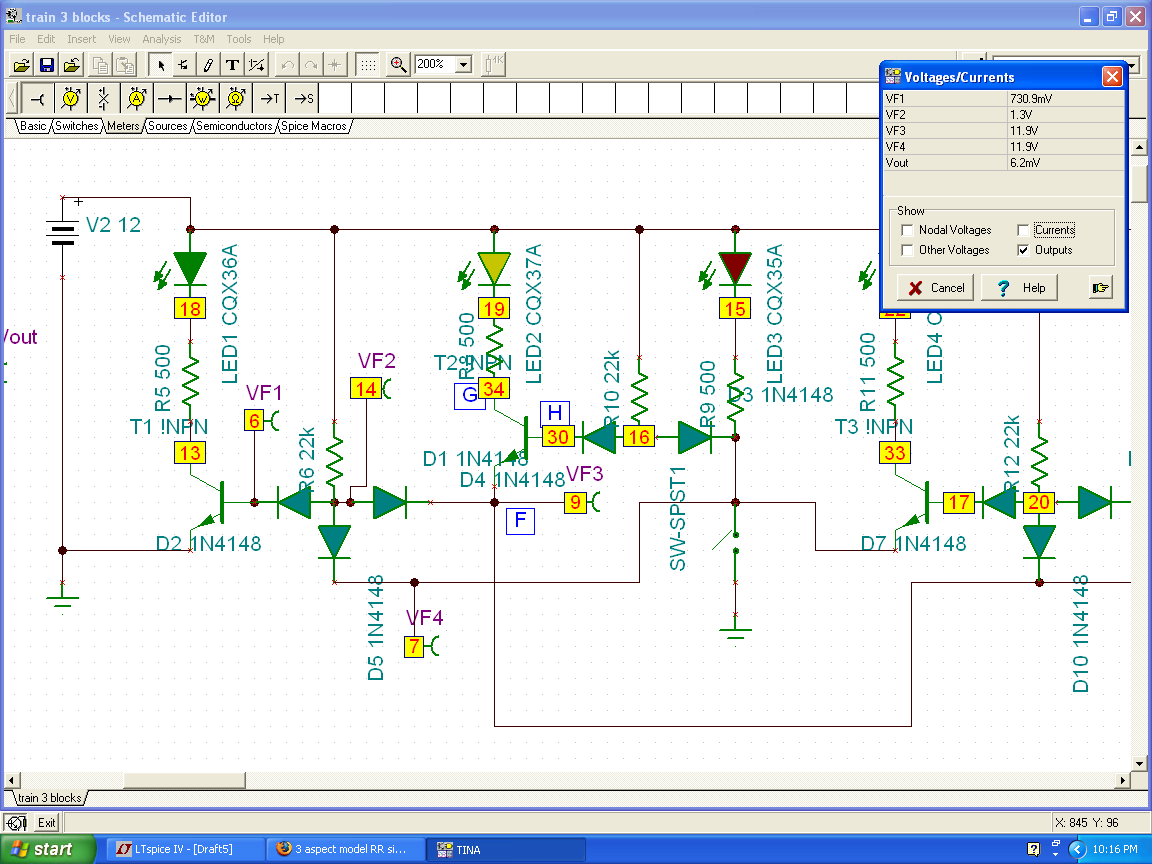The height and width of the screenshot is (864, 1152).
Task: Open the Analysis menu
Action: pyautogui.click(x=162, y=39)
